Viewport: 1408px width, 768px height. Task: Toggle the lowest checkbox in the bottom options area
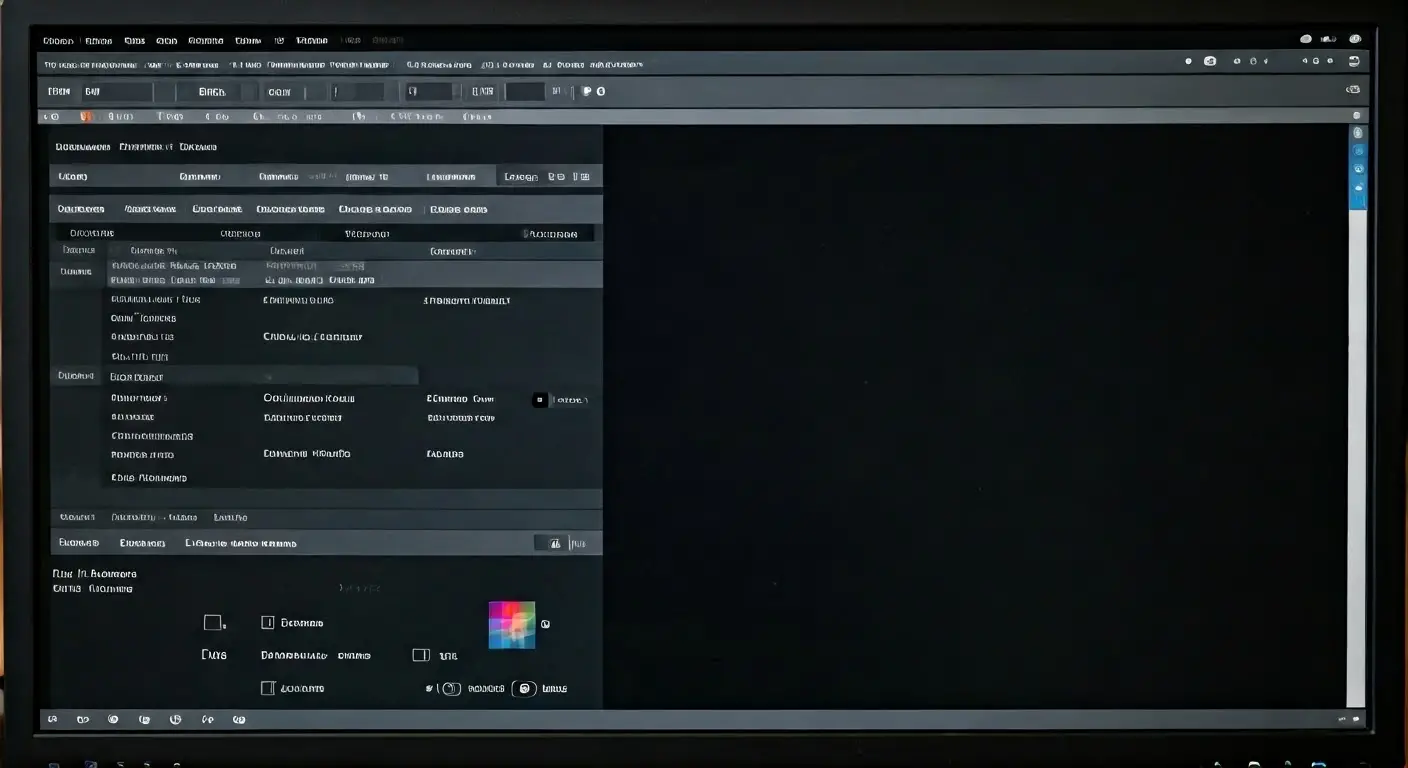267,688
